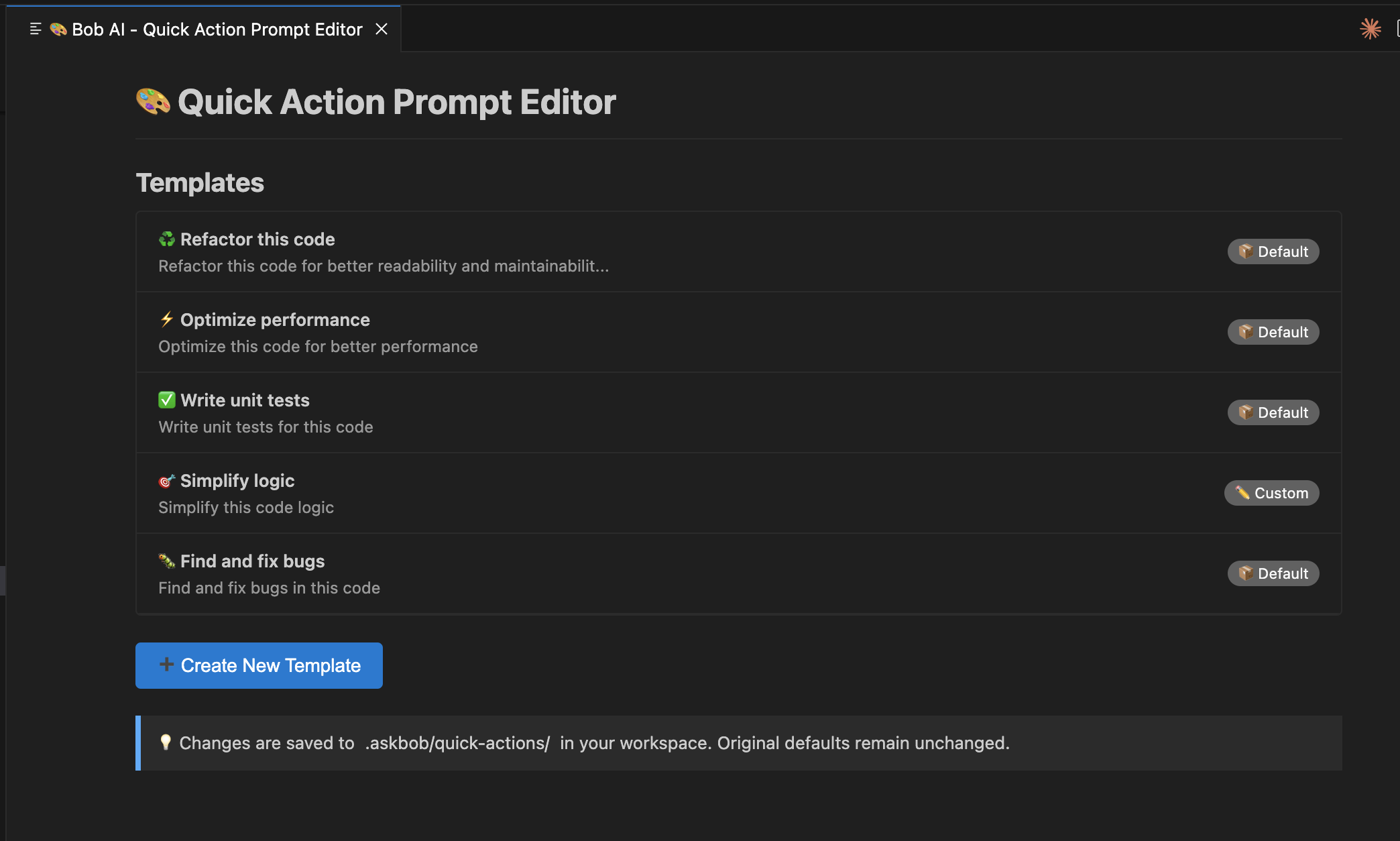Select the Bob AI Quick Action Prompt Editor tab
Image resolution: width=1400 pixels, height=841 pixels.
[217, 30]
